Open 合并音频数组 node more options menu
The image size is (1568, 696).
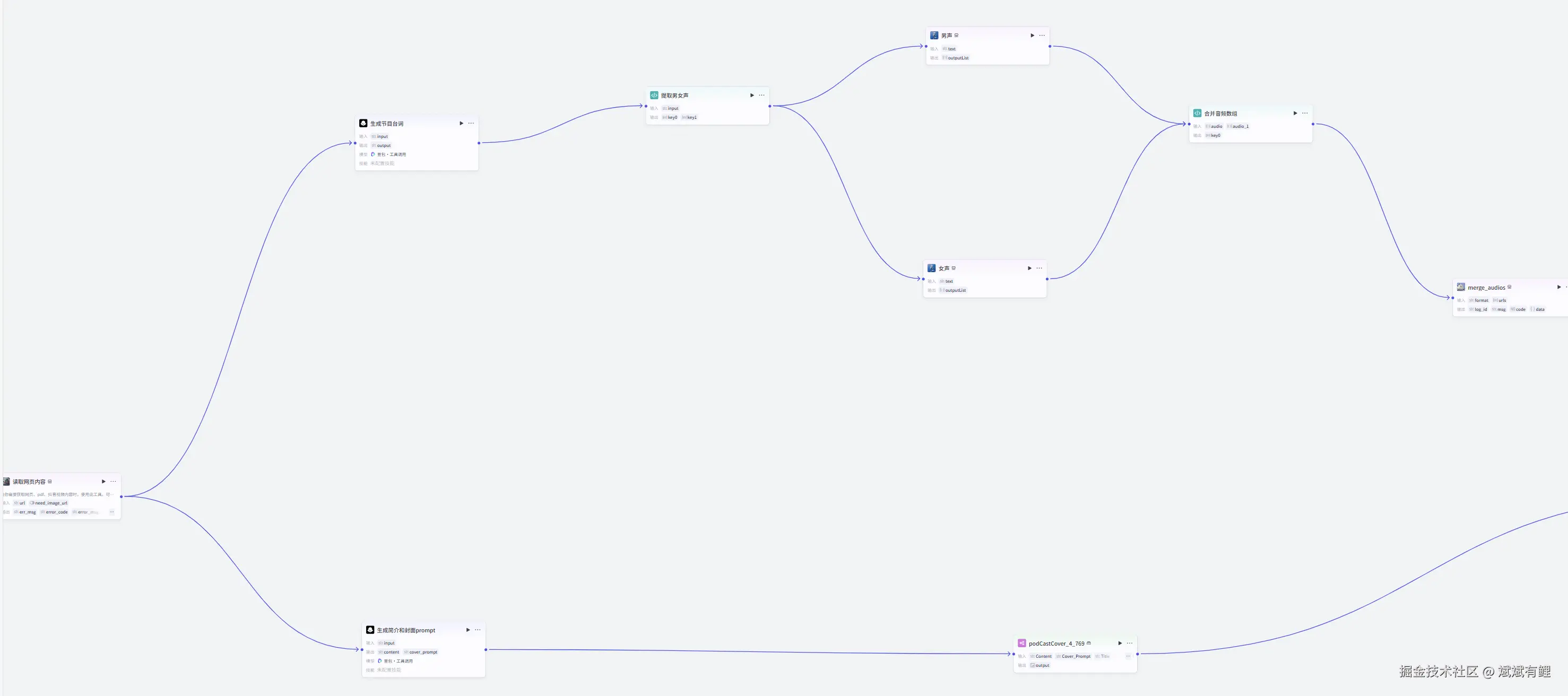[x=1304, y=113]
